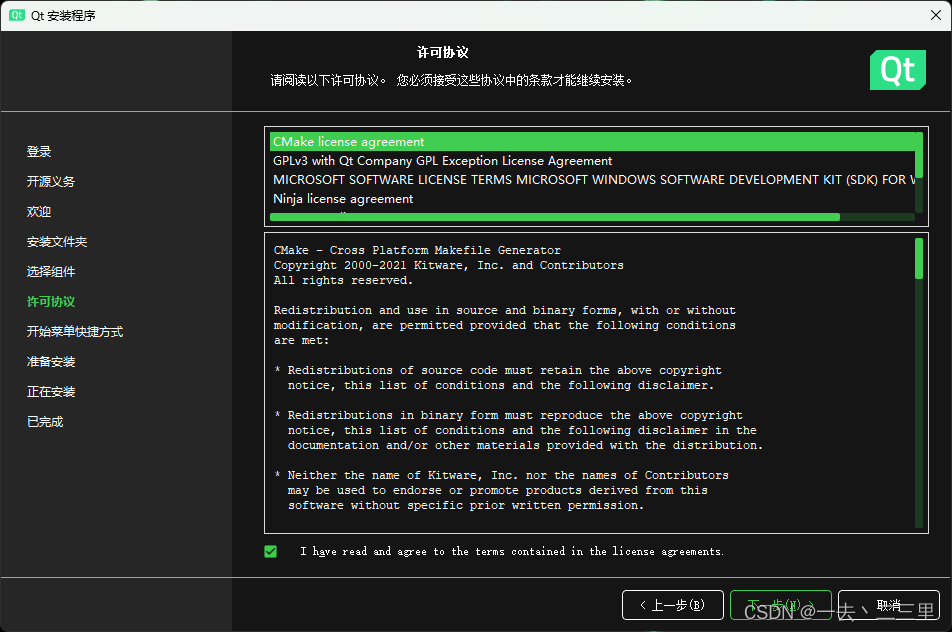Click the 'I have read and agree' label text
Image resolution: width=952 pixels, height=632 pixels.
tap(512, 551)
